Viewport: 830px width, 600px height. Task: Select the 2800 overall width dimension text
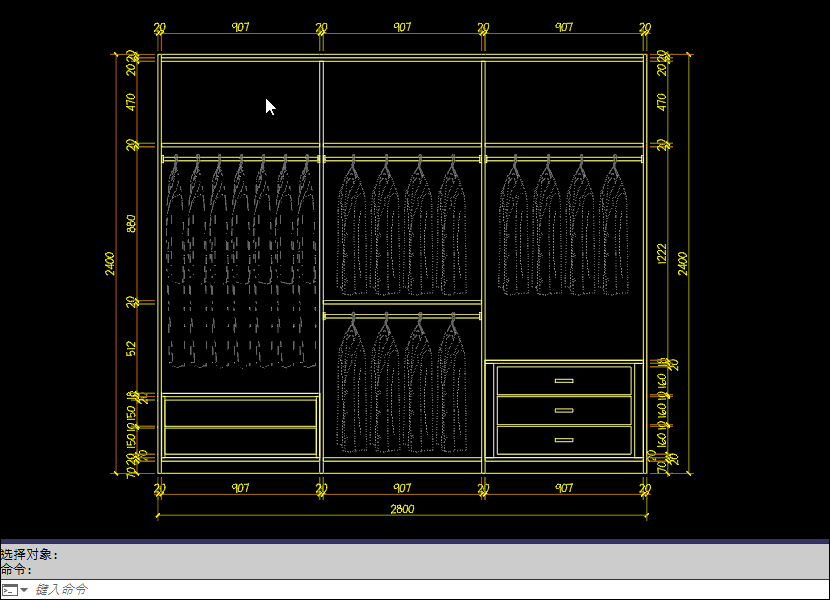pyautogui.click(x=402, y=509)
